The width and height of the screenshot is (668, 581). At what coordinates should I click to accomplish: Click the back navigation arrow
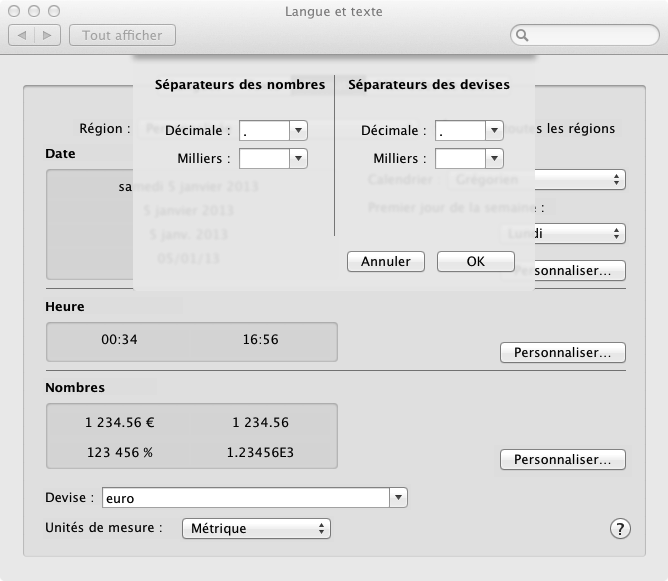(x=22, y=35)
